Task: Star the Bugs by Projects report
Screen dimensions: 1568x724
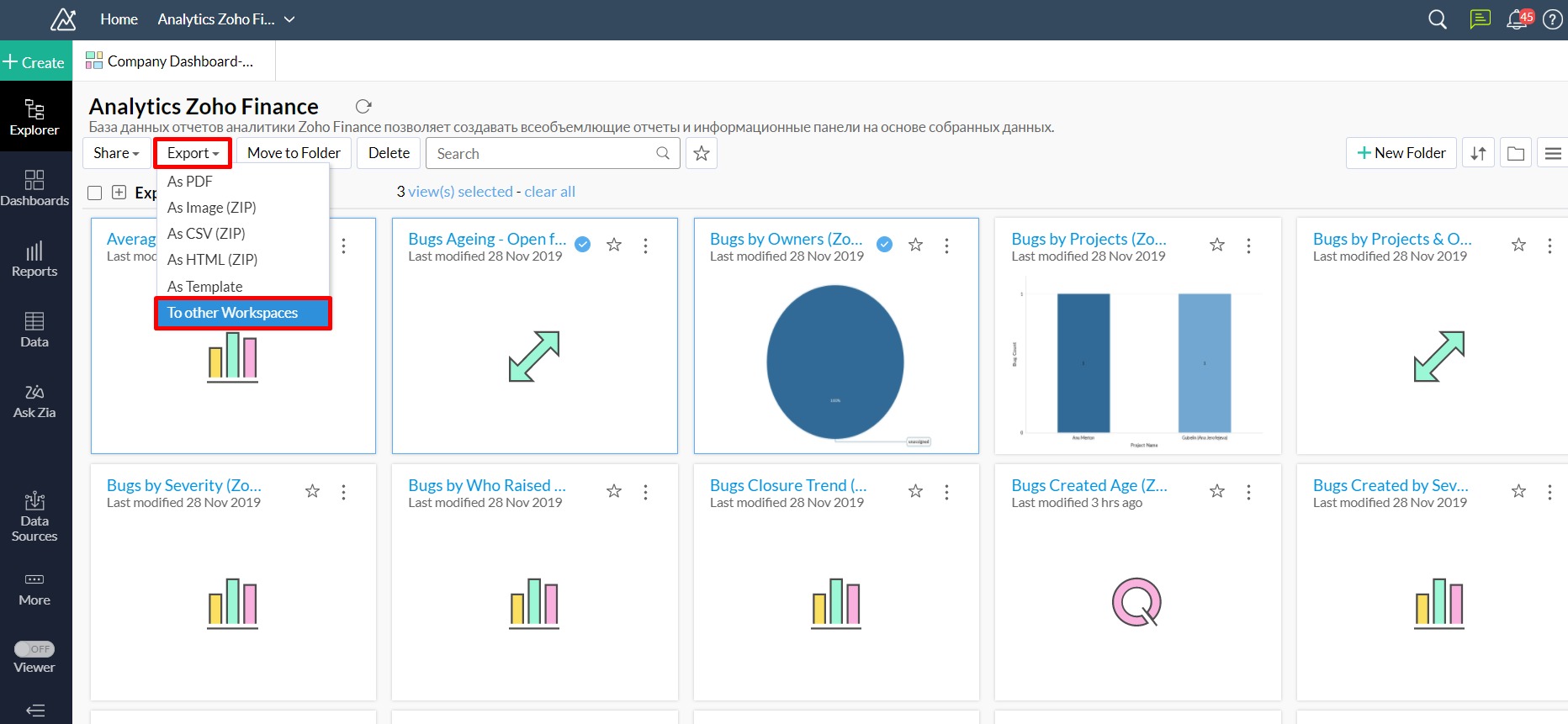Action: pyautogui.click(x=1216, y=245)
